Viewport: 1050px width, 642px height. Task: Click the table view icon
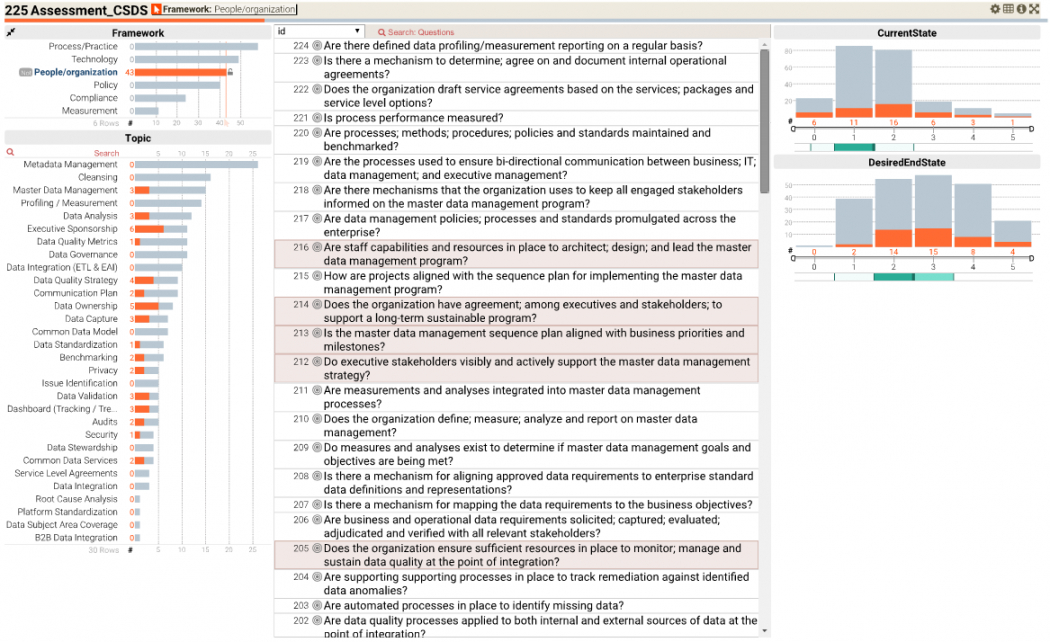[1008, 9]
